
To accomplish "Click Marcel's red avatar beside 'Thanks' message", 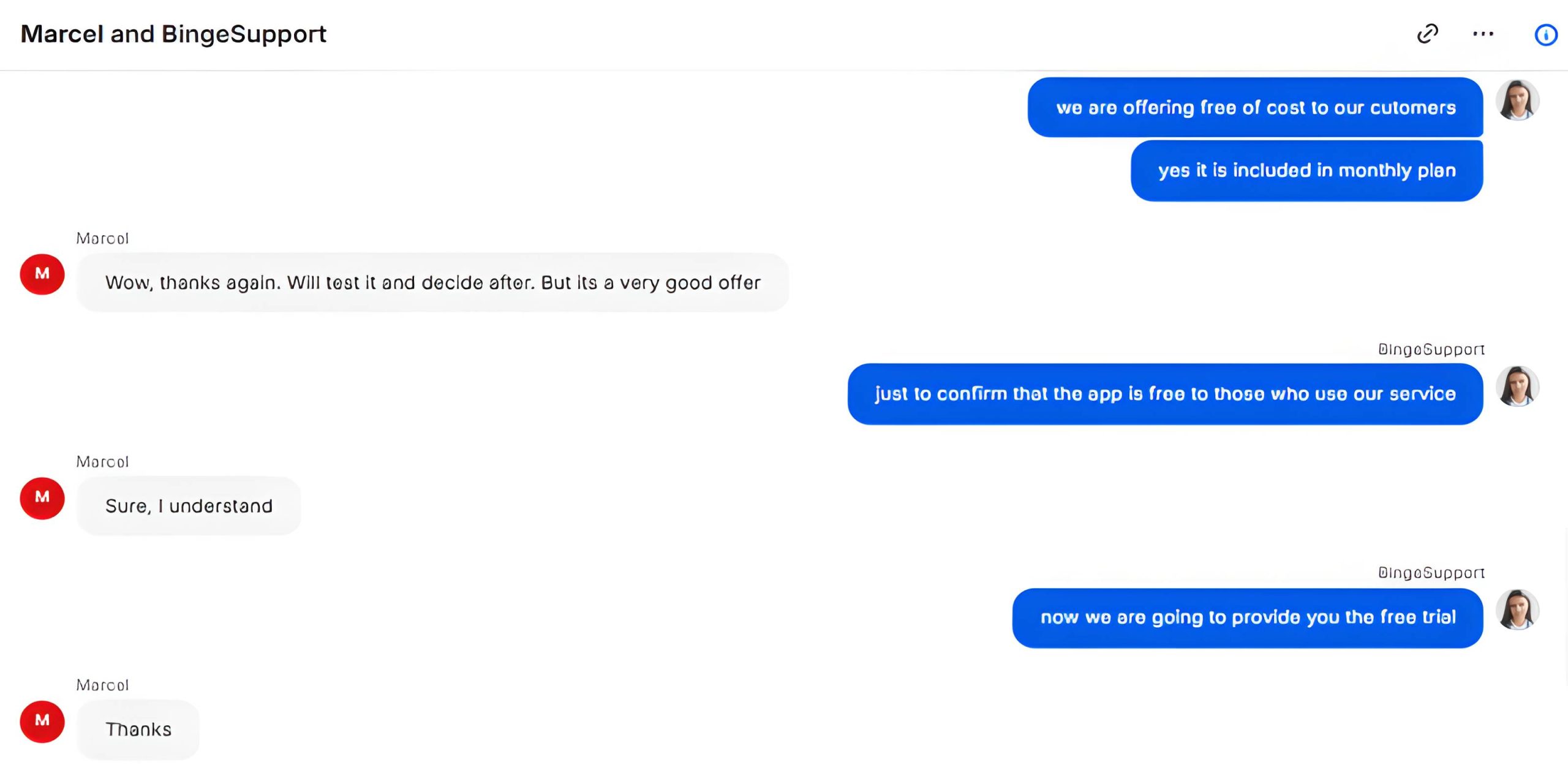I will coord(42,722).
